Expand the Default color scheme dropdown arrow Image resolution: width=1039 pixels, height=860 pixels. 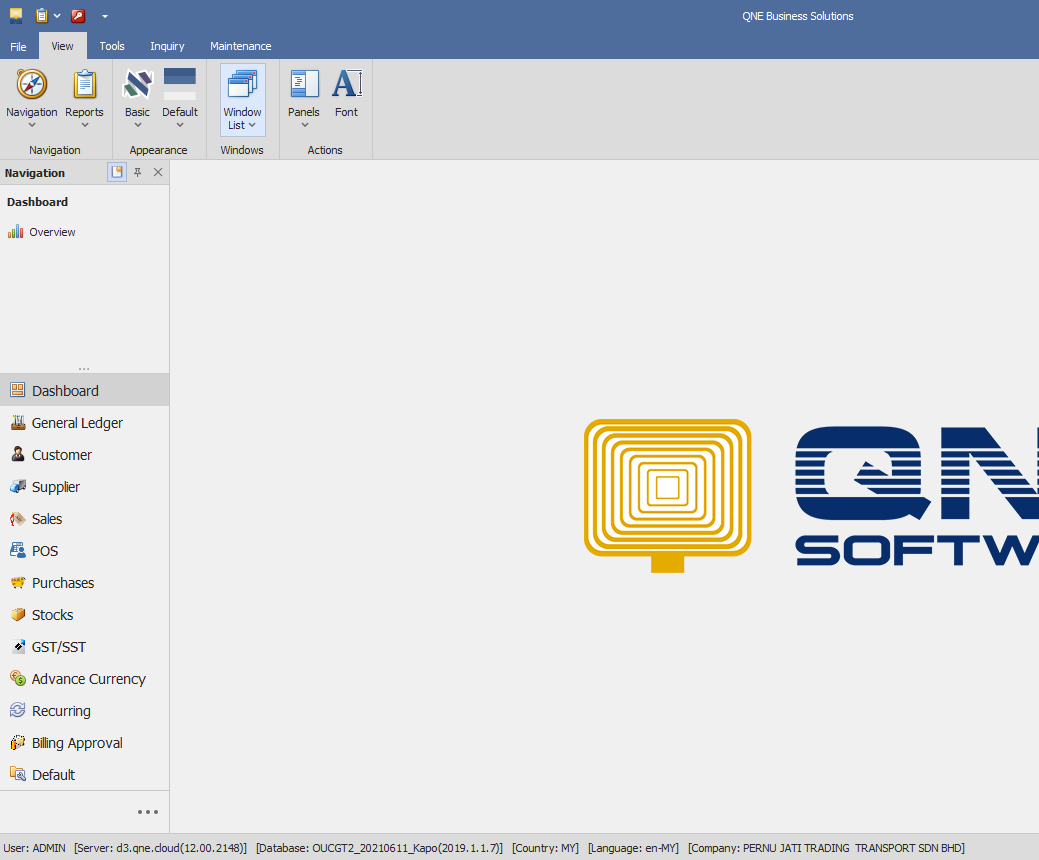tap(180, 125)
